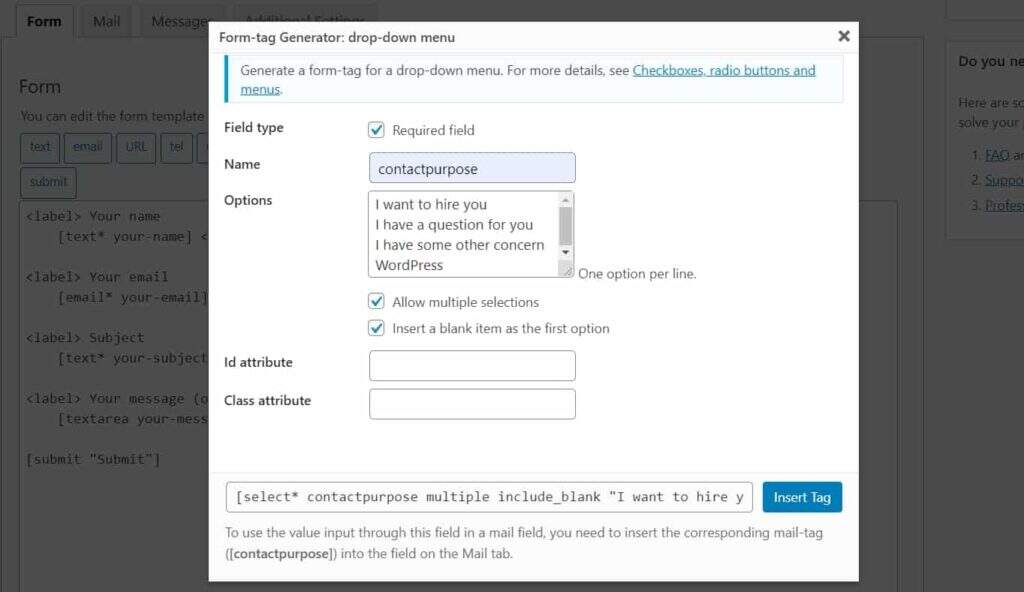The width and height of the screenshot is (1024, 592).
Task: Toggle Allow multiple selections checkbox
Action: pos(377,301)
